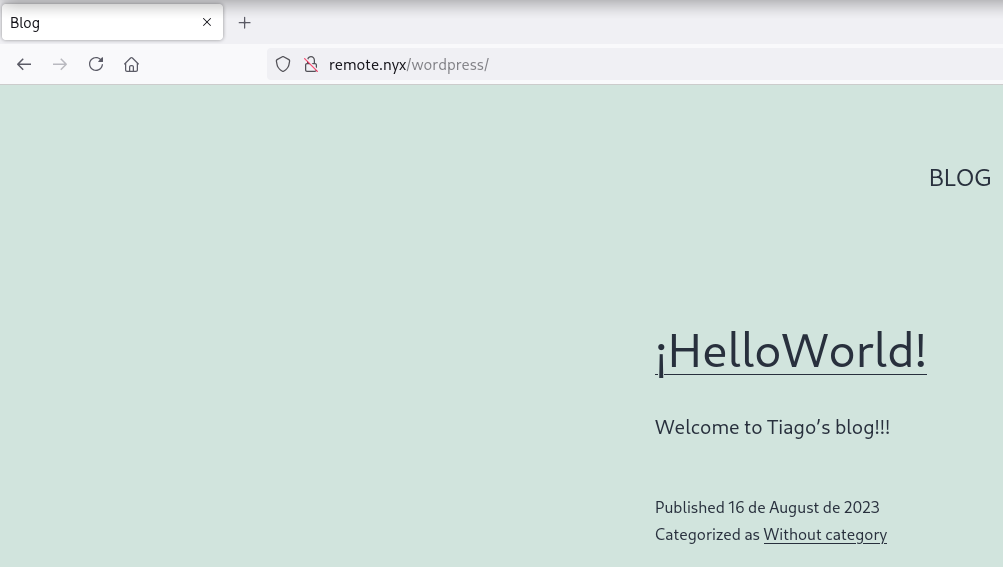
Task: Open the ¡HelloWorld! post
Action: pos(790,351)
